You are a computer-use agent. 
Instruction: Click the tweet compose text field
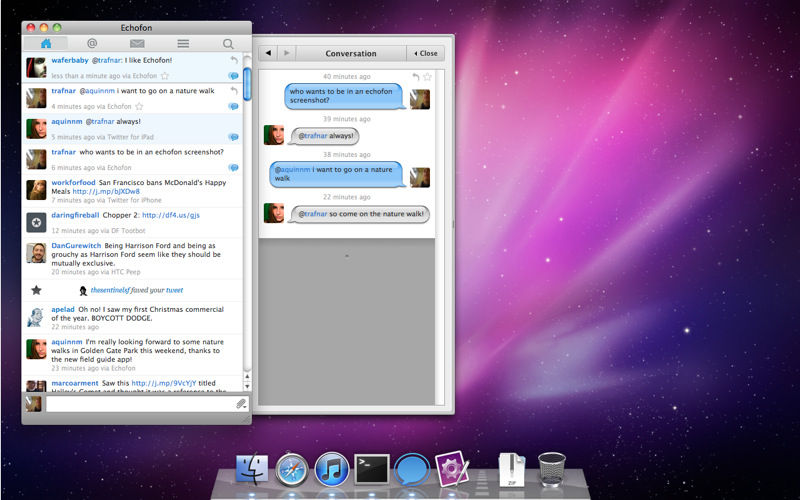coord(139,404)
